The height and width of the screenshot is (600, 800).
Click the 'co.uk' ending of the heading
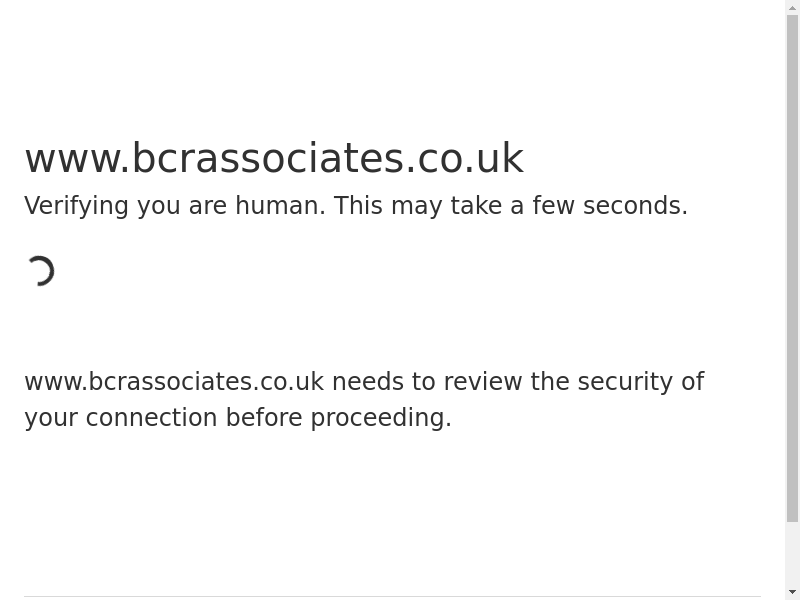(x=470, y=159)
